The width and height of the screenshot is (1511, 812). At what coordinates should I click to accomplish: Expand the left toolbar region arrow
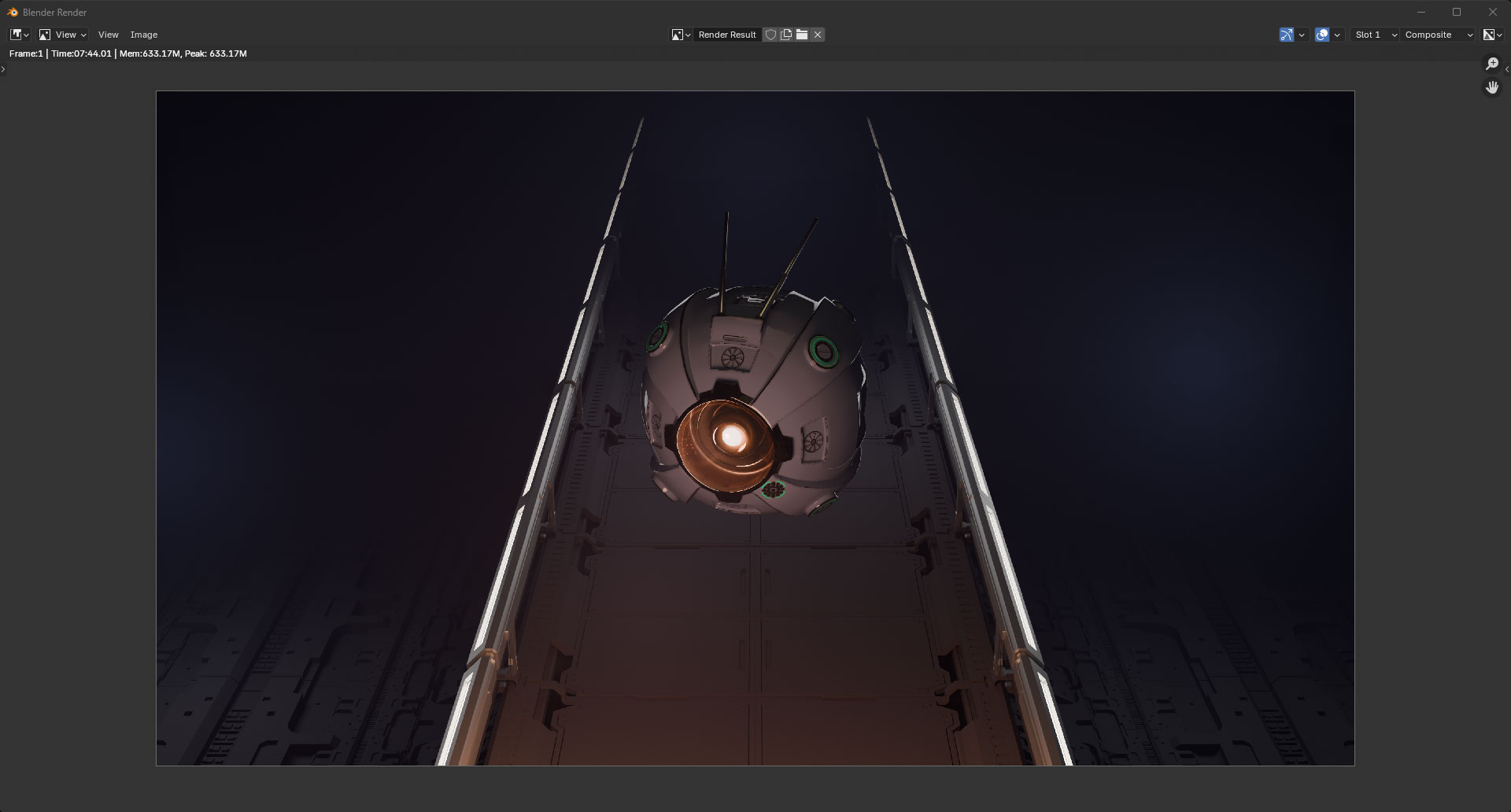(x=3, y=70)
